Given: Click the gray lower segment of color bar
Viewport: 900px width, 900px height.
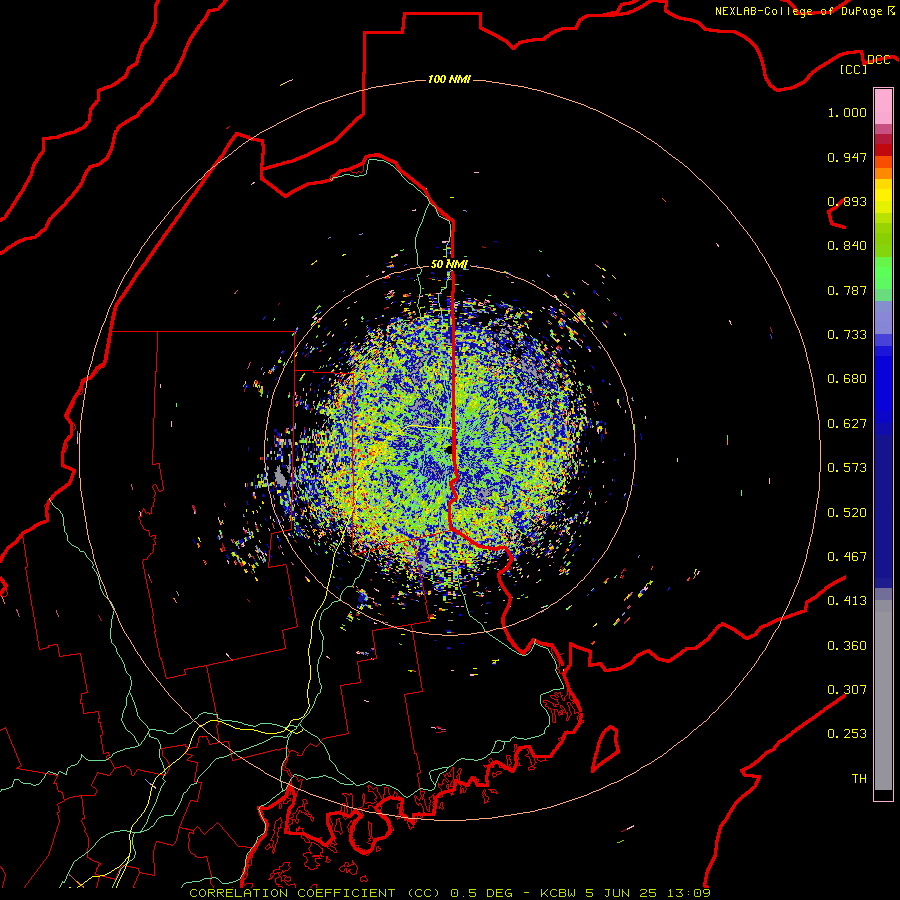Looking at the screenshot, I should click(883, 695).
